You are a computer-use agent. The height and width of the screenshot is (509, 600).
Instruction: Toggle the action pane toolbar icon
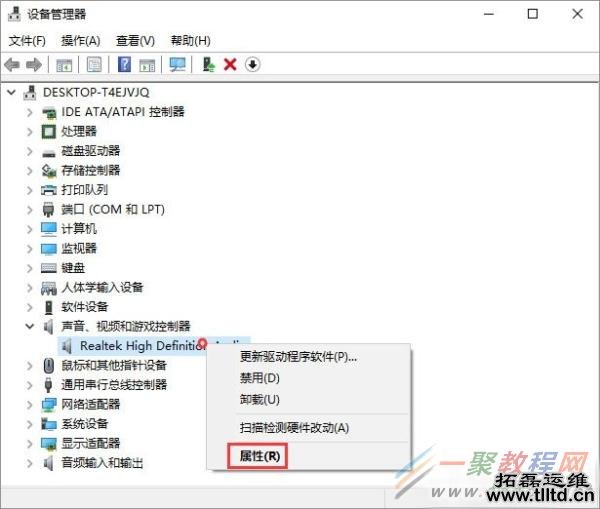147,65
